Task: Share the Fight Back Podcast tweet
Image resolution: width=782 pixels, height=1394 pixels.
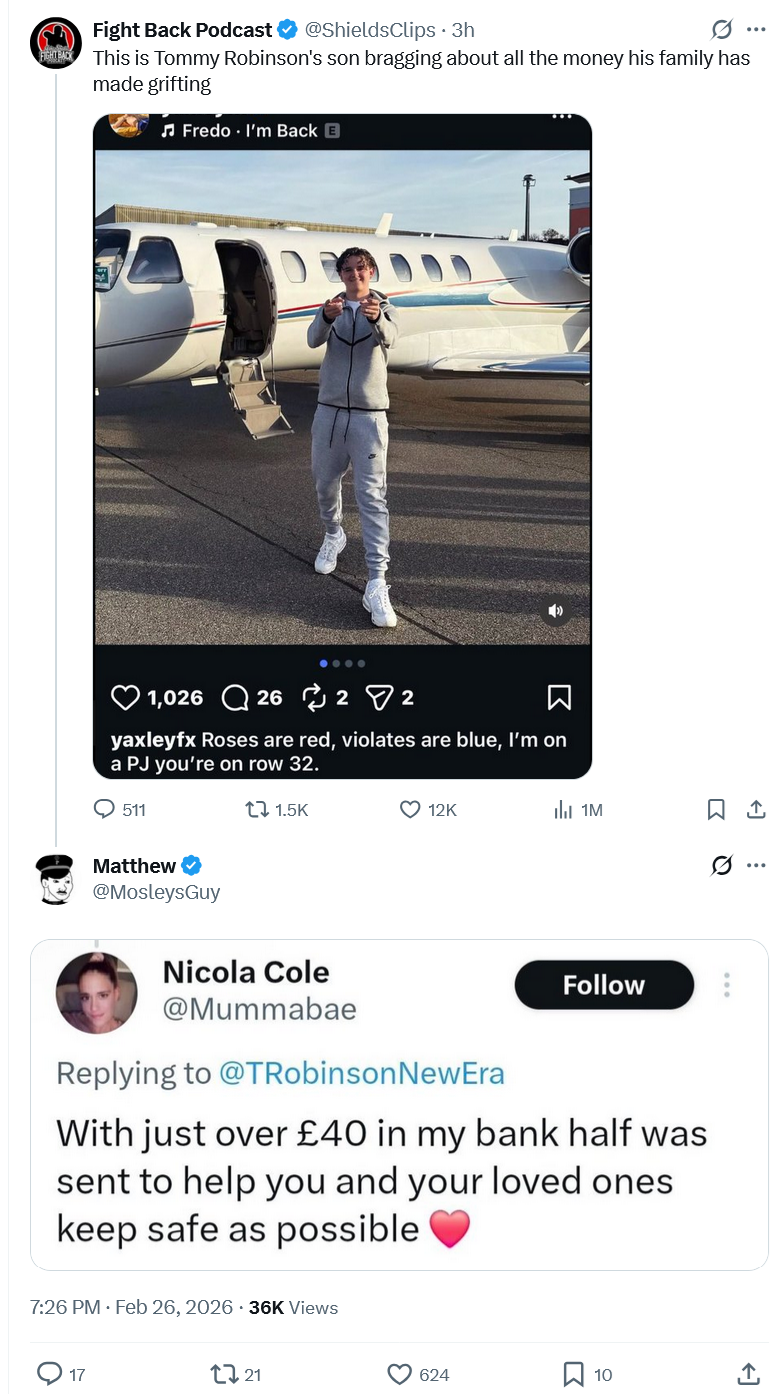Action: [757, 809]
